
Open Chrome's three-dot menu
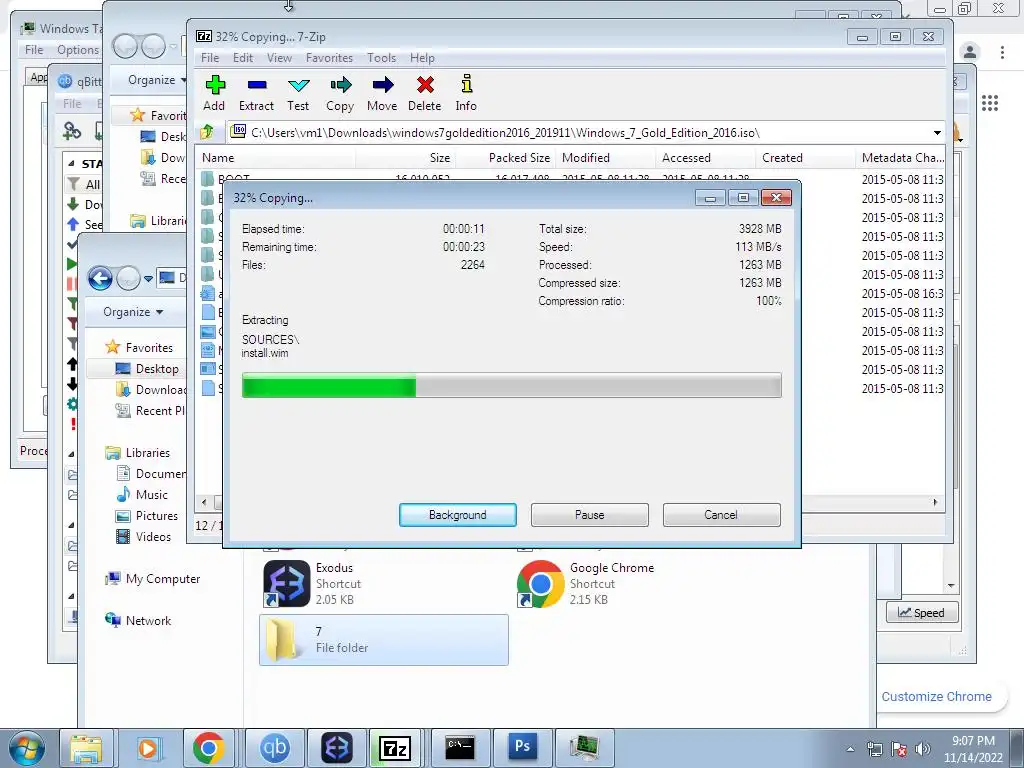click(x=1002, y=52)
